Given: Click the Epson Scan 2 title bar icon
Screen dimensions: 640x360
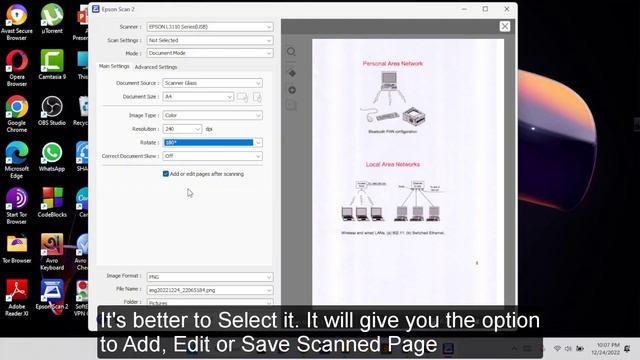Looking at the screenshot, I should point(96,9).
